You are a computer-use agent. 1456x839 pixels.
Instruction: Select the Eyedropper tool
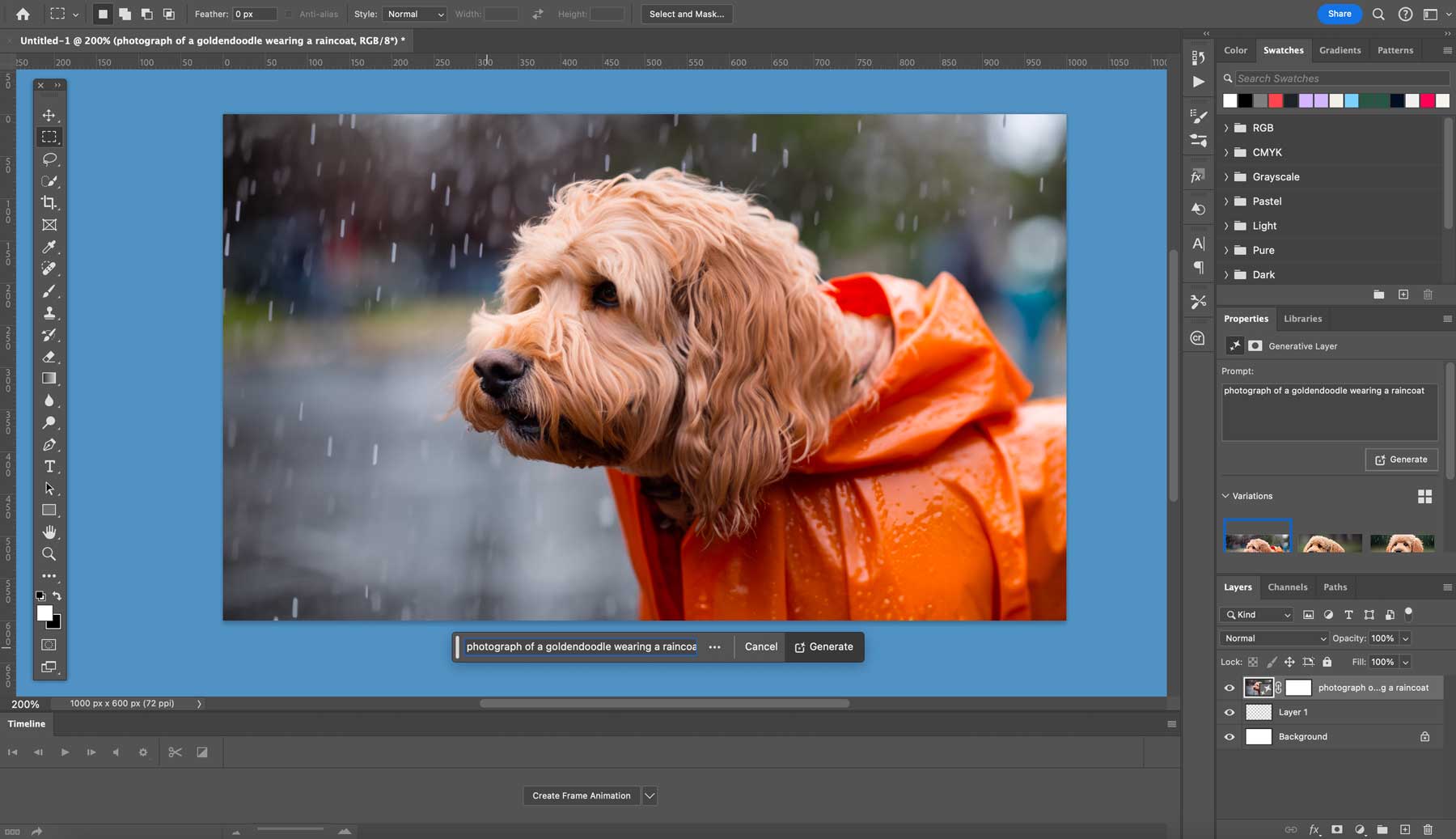[49, 247]
